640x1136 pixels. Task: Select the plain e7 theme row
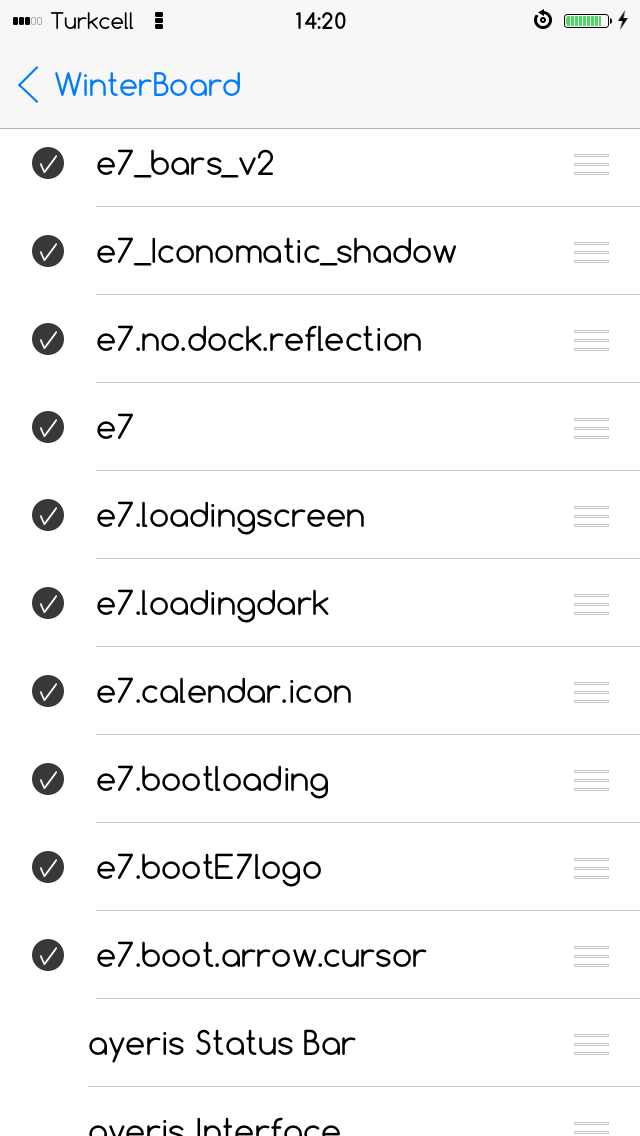[x=320, y=427]
